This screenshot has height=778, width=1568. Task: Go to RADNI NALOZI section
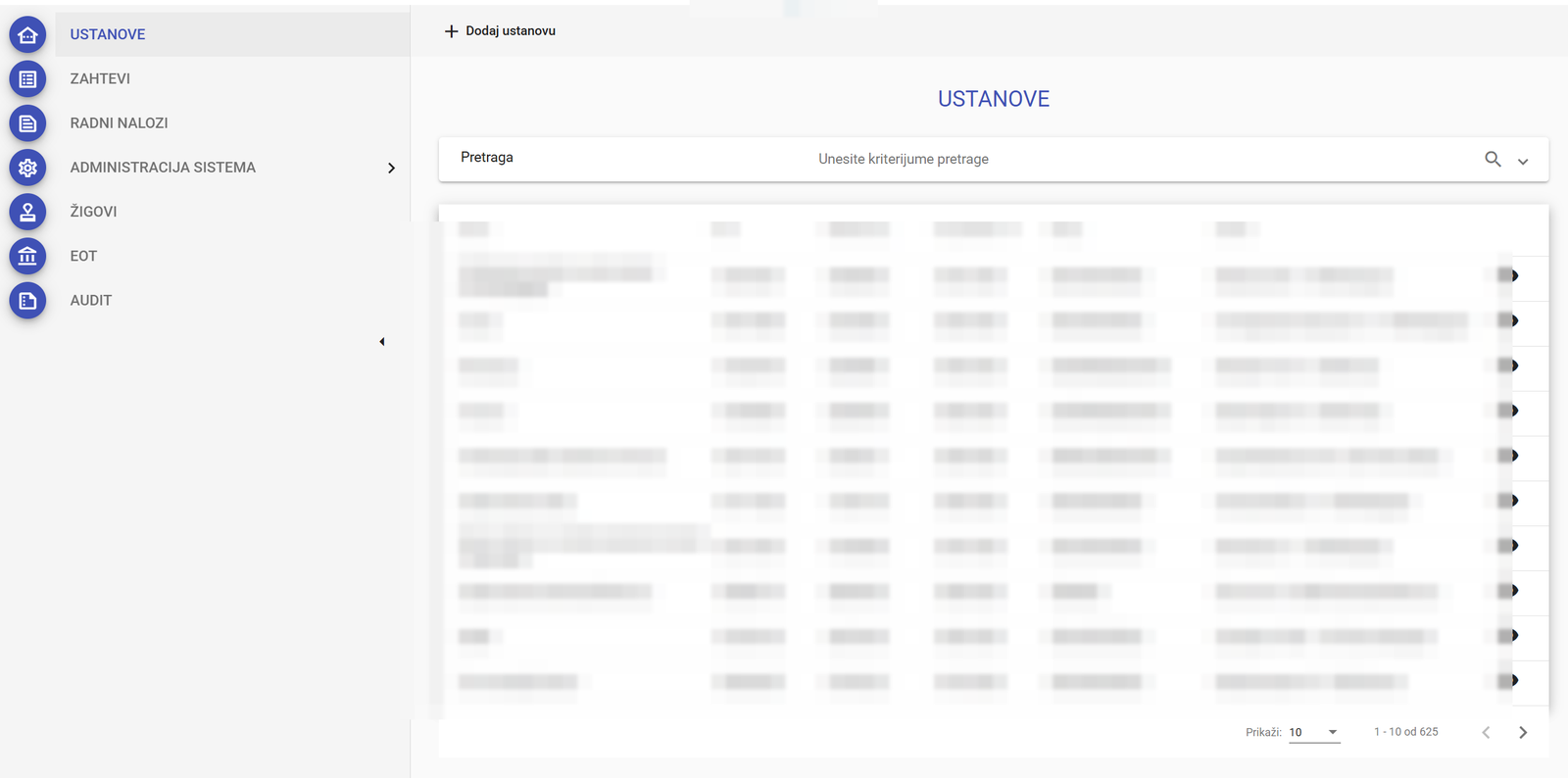pos(232,122)
